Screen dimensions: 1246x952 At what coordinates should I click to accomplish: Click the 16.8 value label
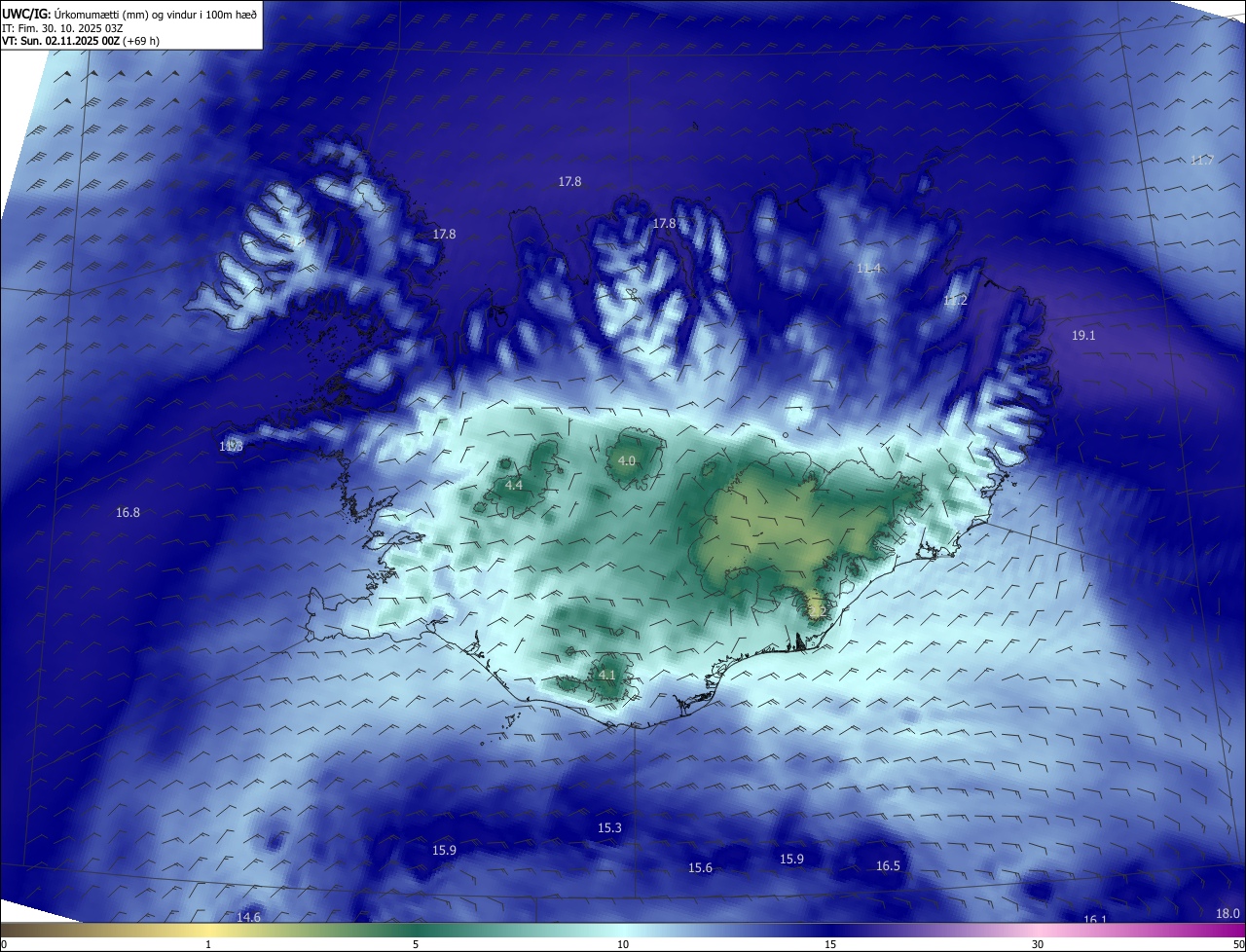pyautogui.click(x=128, y=512)
